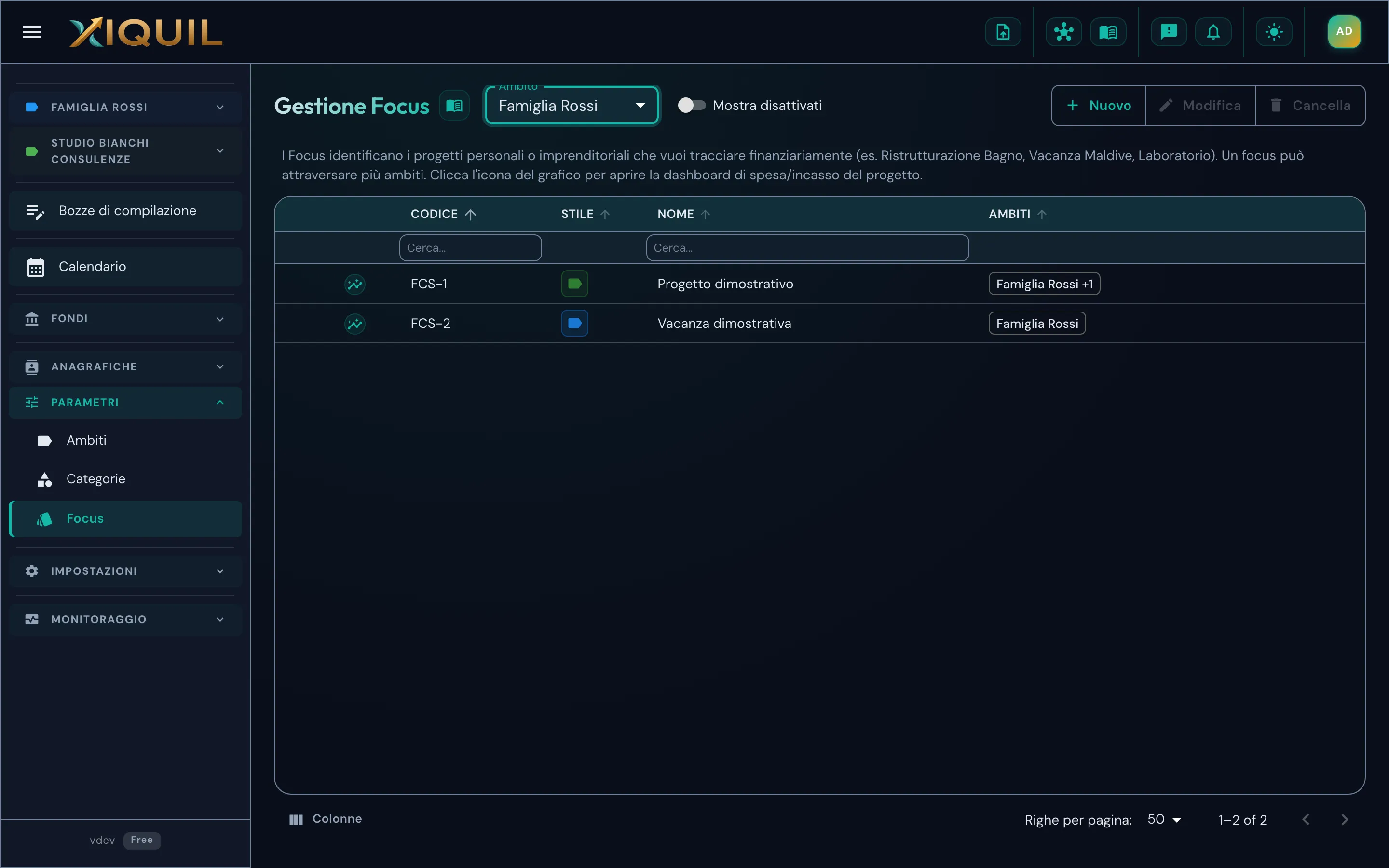
Task: Sort by the Ambiti column header
Action: (x=1017, y=214)
